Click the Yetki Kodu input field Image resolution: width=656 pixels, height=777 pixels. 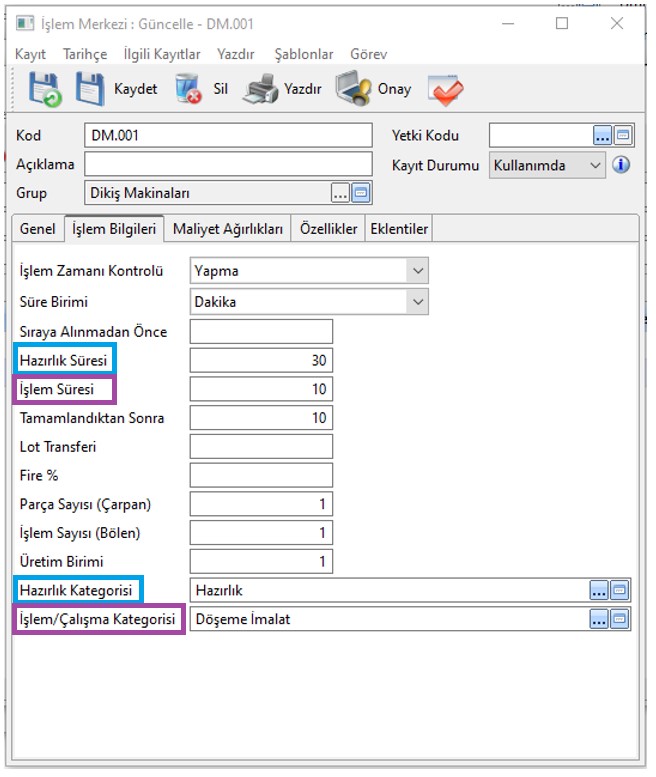pyautogui.click(x=541, y=135)
